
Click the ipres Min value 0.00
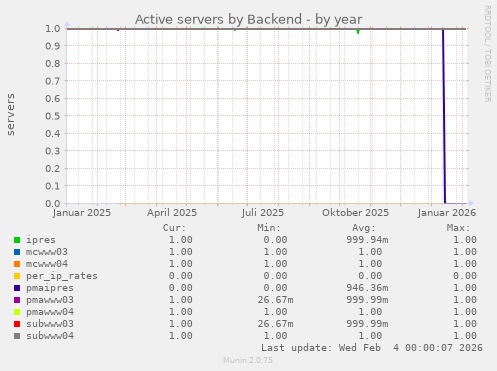point(275,240)
